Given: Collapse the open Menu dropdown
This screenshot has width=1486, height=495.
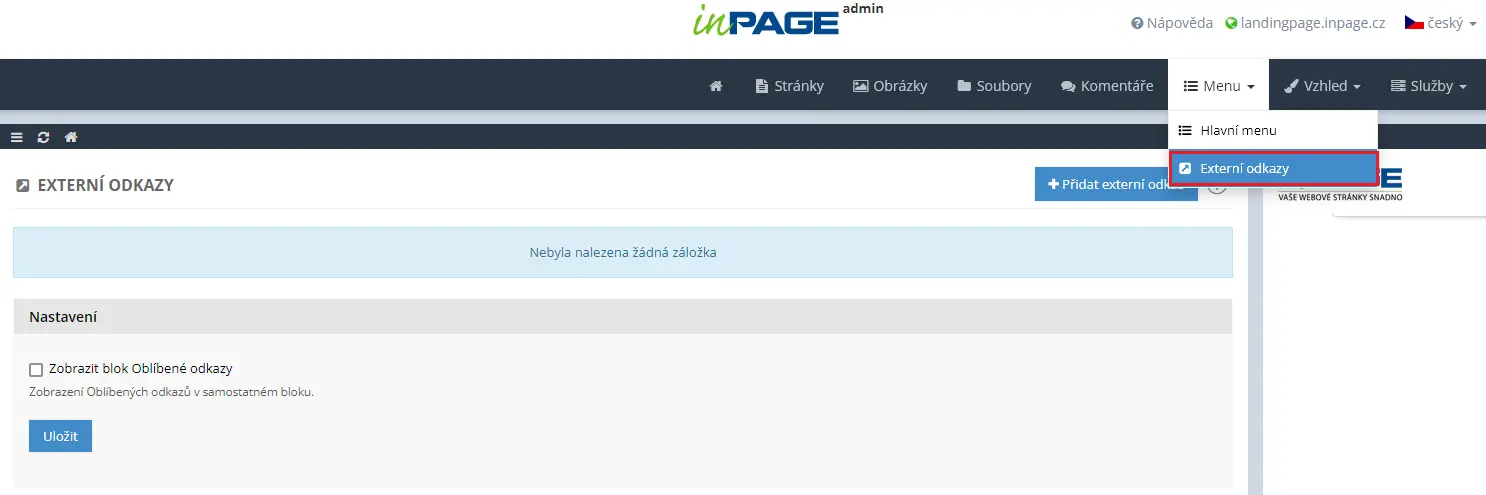Looking at the screenshot, I should click(x=1218, y=86).
